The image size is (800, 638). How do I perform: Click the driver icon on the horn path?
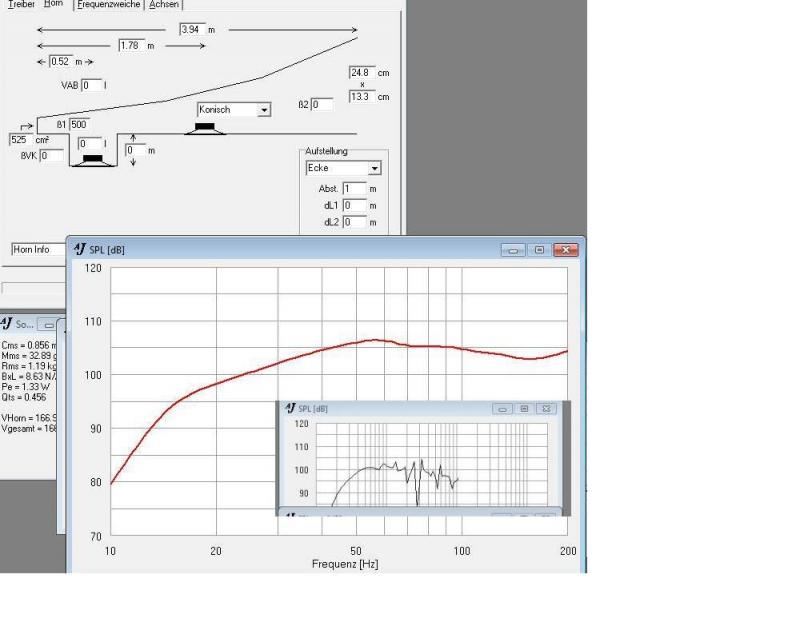205,129
